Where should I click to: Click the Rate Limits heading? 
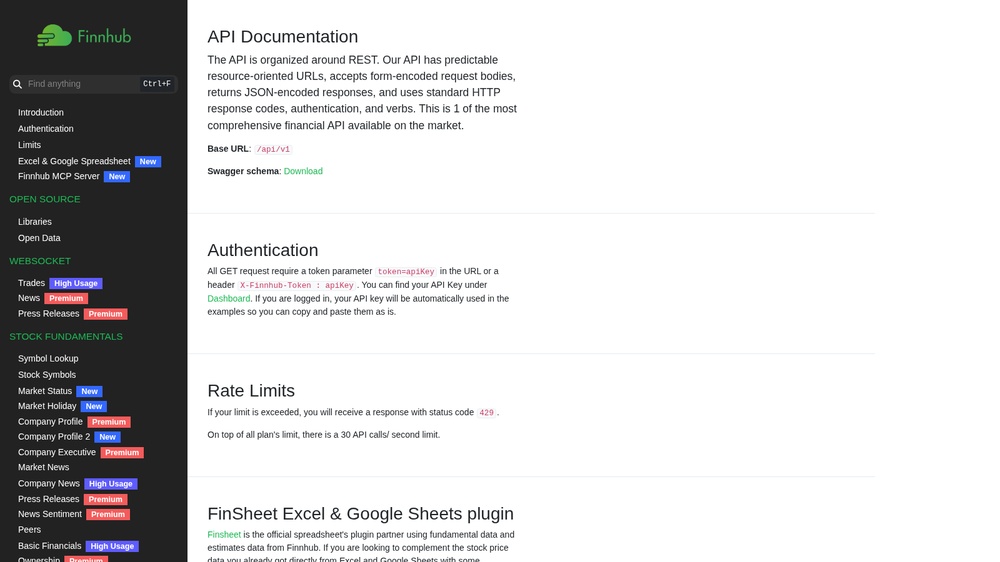[x=251, y=390]
